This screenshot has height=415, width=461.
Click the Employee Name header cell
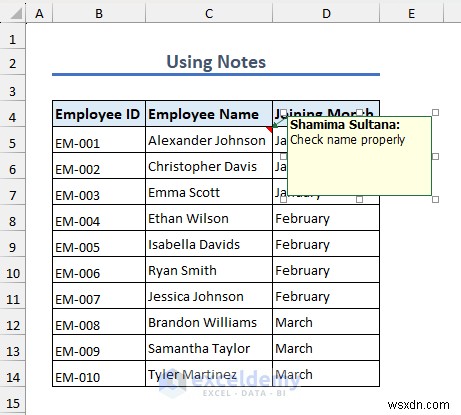209,114
